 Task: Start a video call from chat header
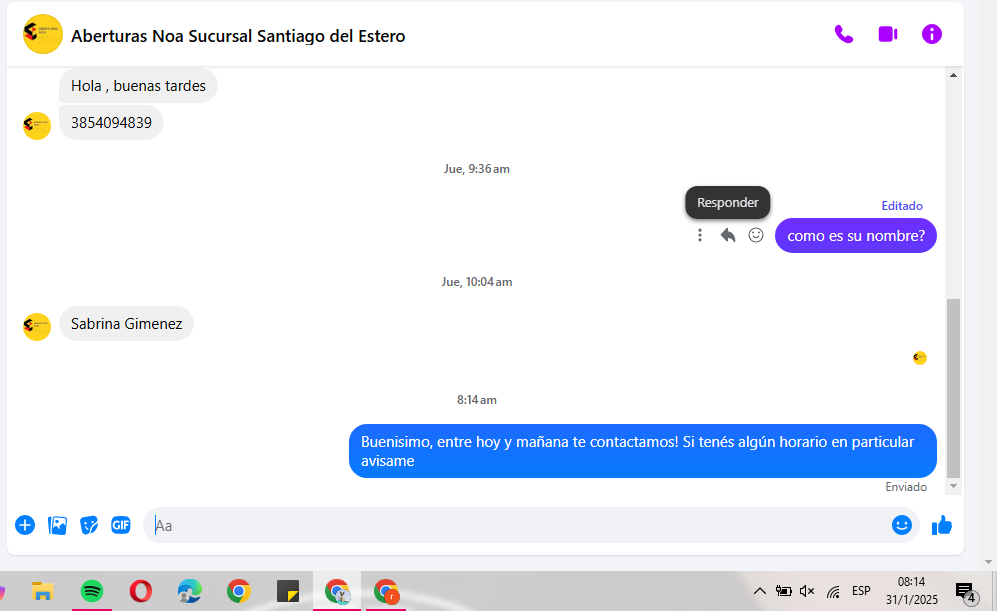(887, 34)
